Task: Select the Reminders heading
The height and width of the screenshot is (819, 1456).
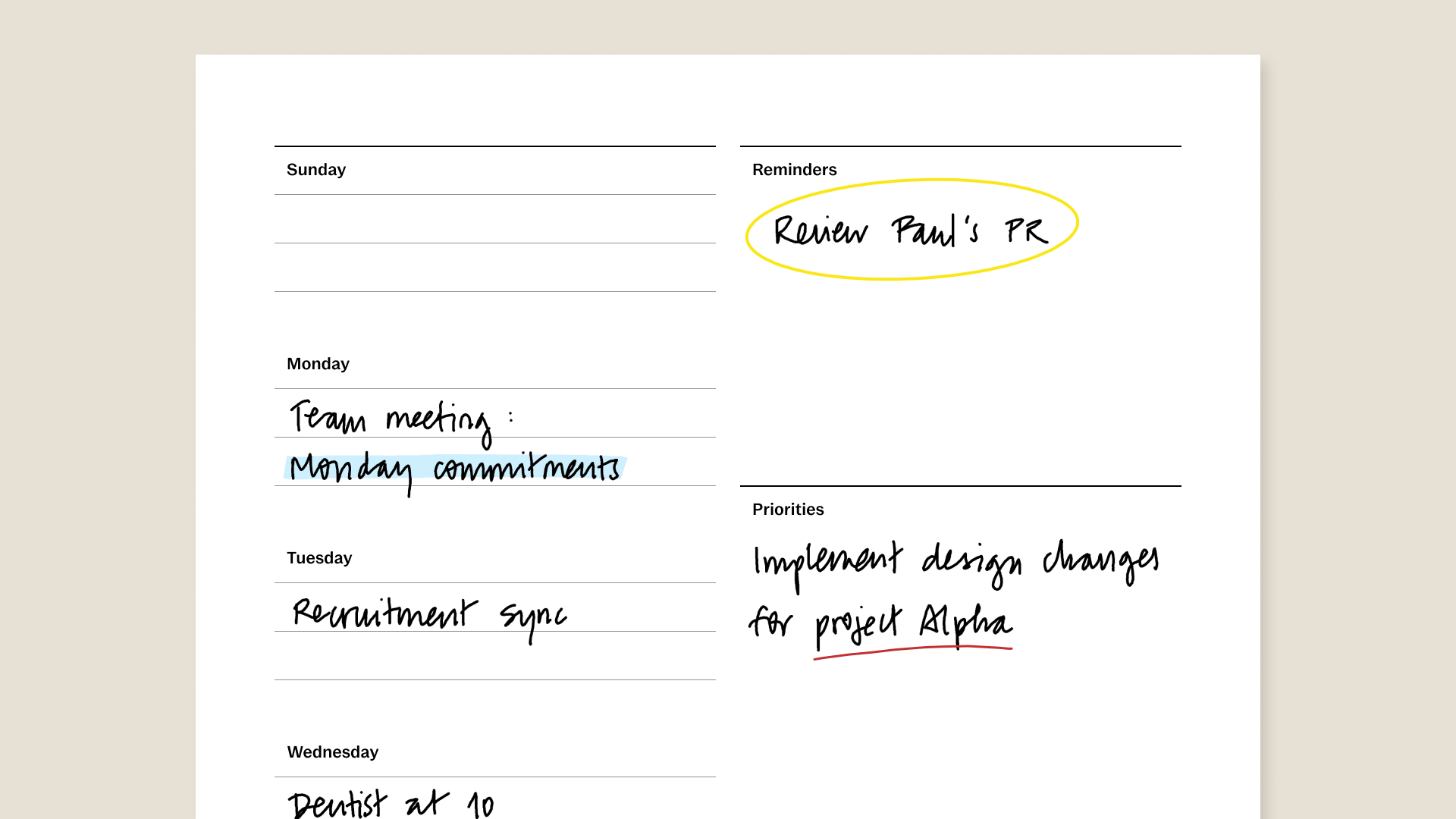Action: [x=795, y=170]
